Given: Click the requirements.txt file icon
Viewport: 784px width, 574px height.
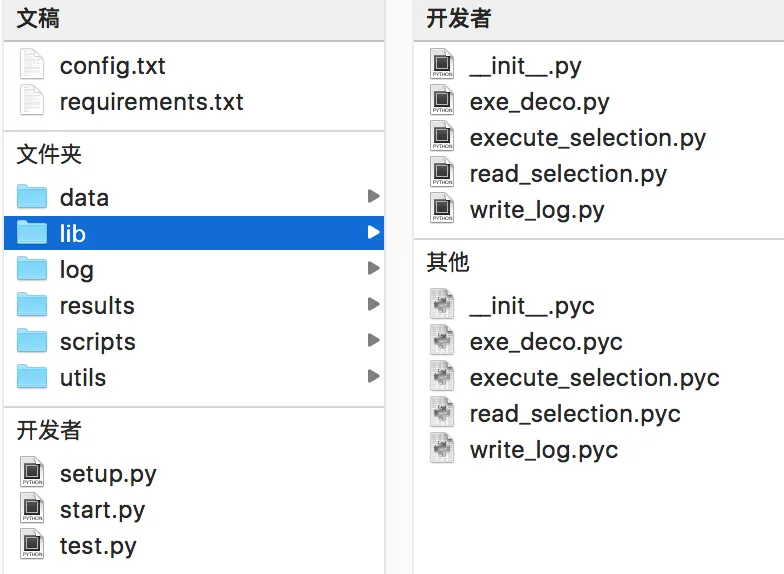Looking at the screenshot, I should tap(32, 102).
